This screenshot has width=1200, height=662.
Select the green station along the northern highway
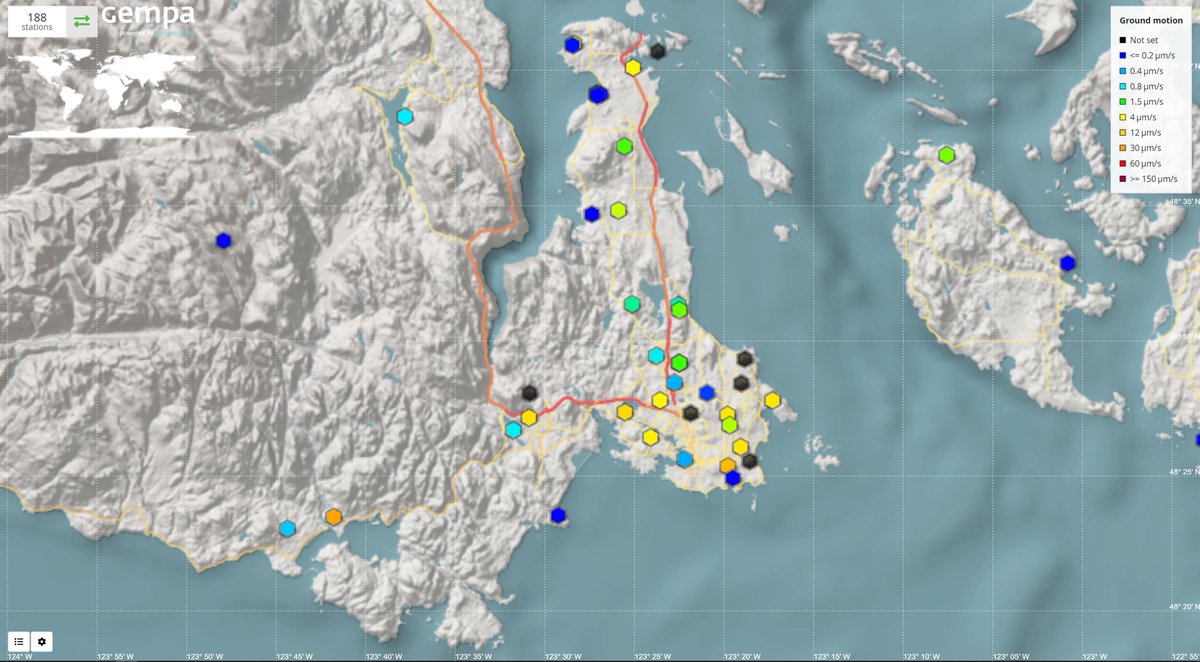tap(625, 146)
